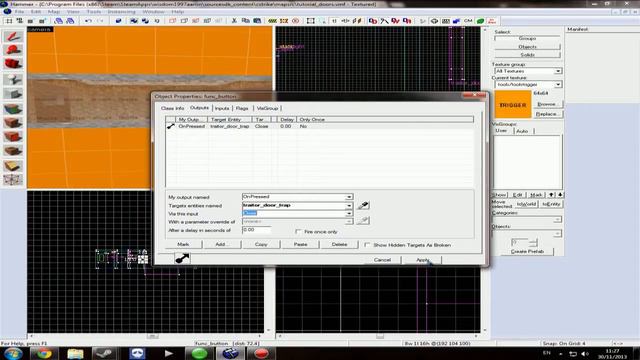Select the Entity tool
Viewport: 640px width, 360px height.
tap(13, 80)
